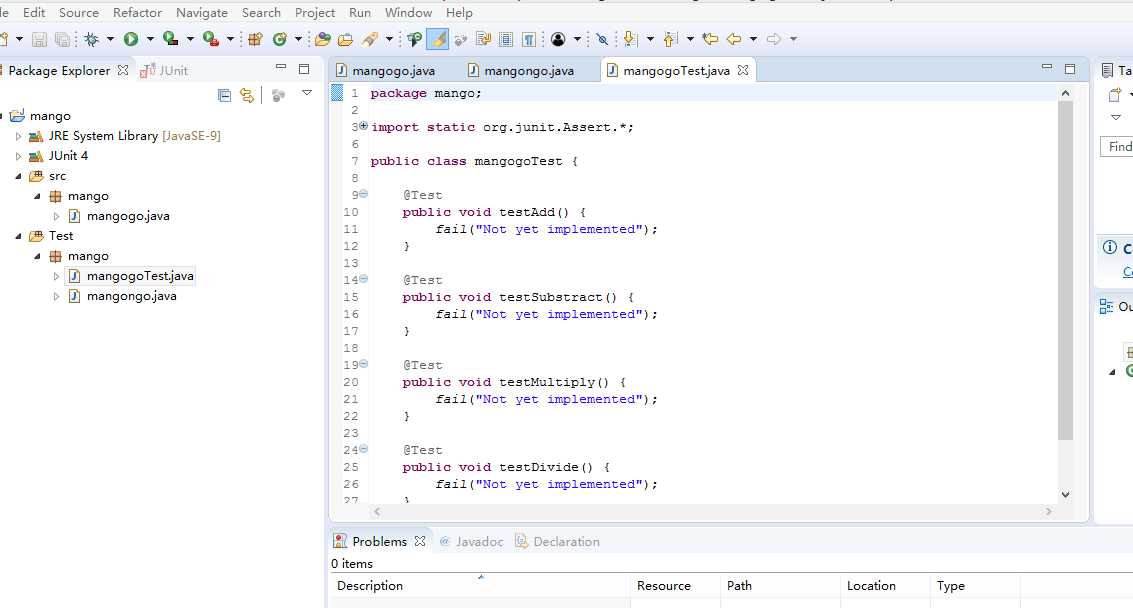Toggle Block Selection Mode icon
The height and width of the screenshot is (608, 1133).
[x=506, y=39]
